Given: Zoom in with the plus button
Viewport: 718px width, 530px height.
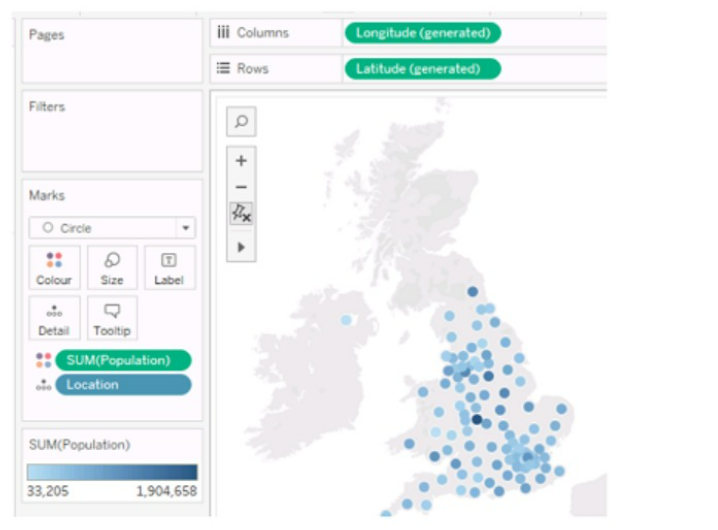Looking at the screenshot, I should tap(241, 160).
